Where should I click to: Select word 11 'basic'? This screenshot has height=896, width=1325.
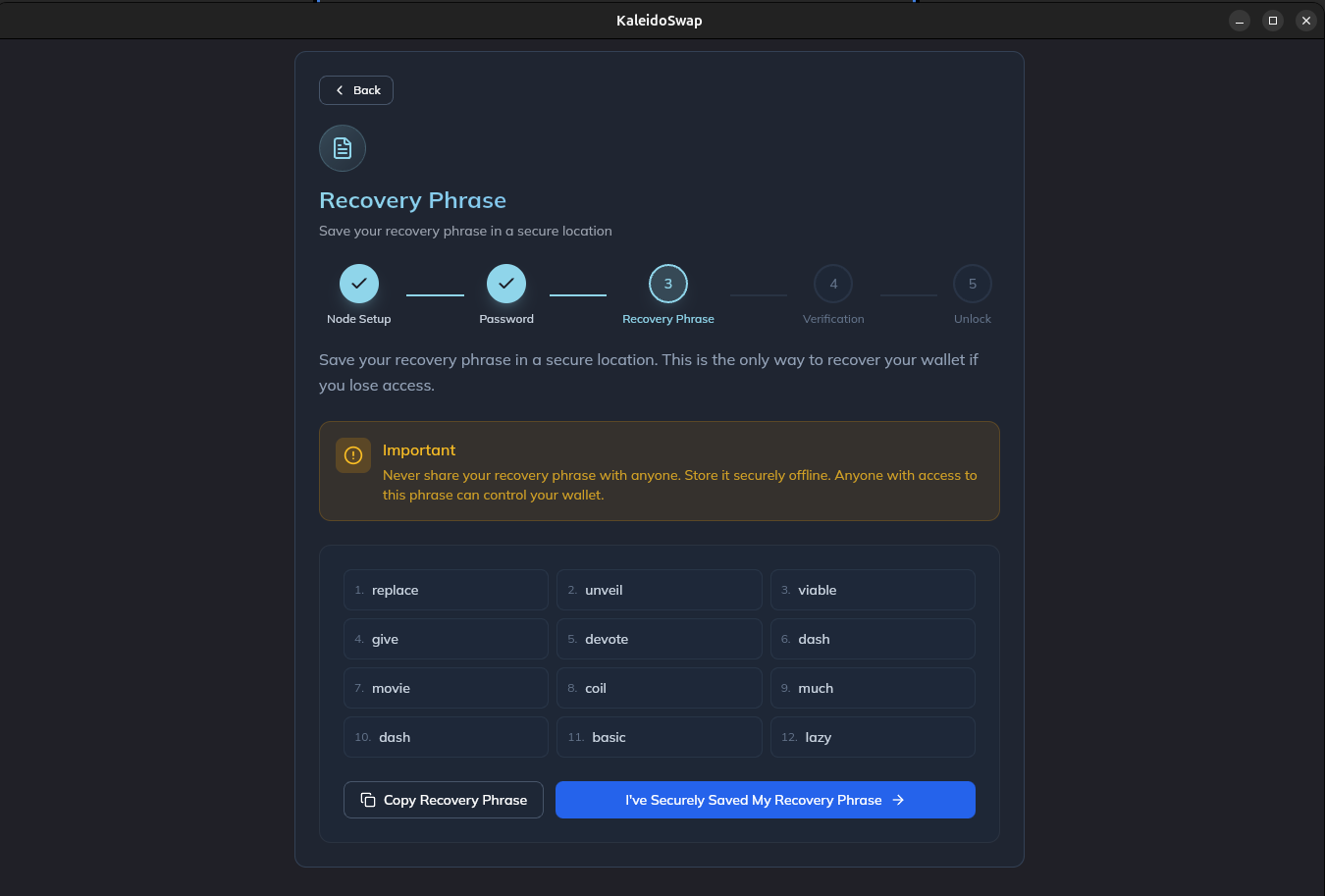660,737
